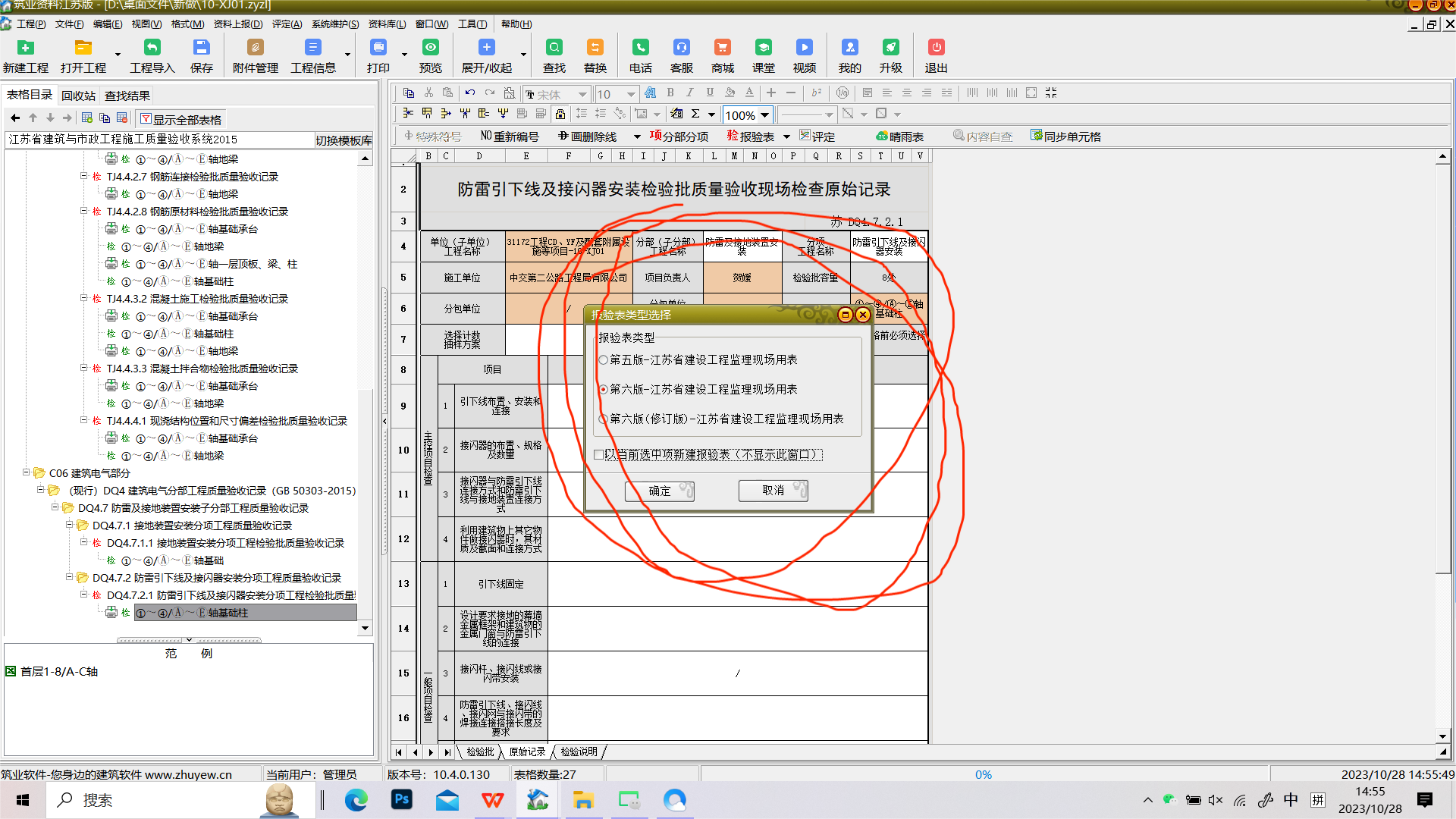
Task: Collapse the DQ4.7.1 接地装置安装 tree node
Action: (69, 524)
